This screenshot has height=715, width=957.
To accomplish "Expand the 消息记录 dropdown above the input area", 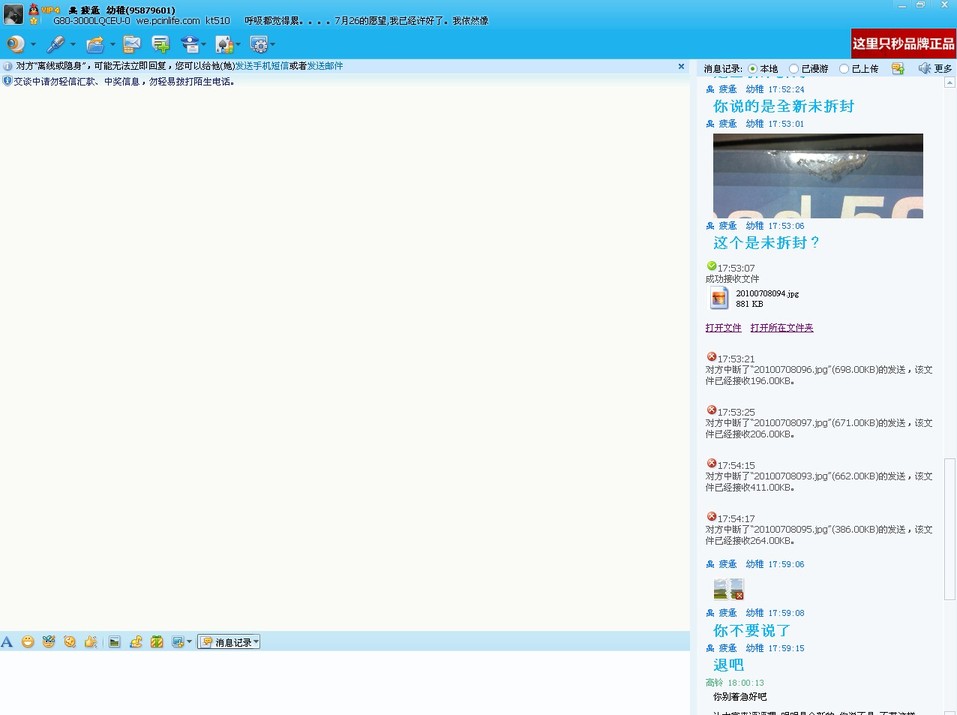I will point(229,642).
